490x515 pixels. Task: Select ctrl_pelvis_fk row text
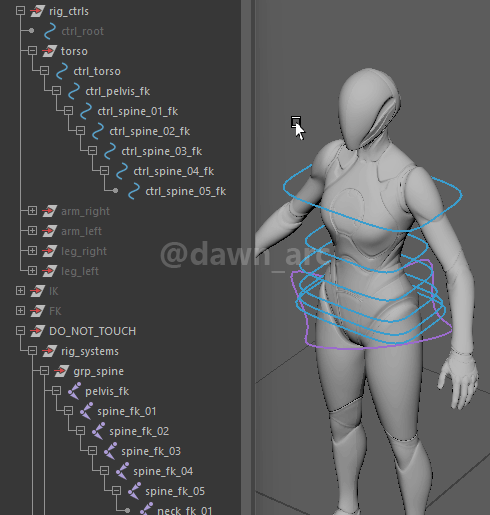118,91
